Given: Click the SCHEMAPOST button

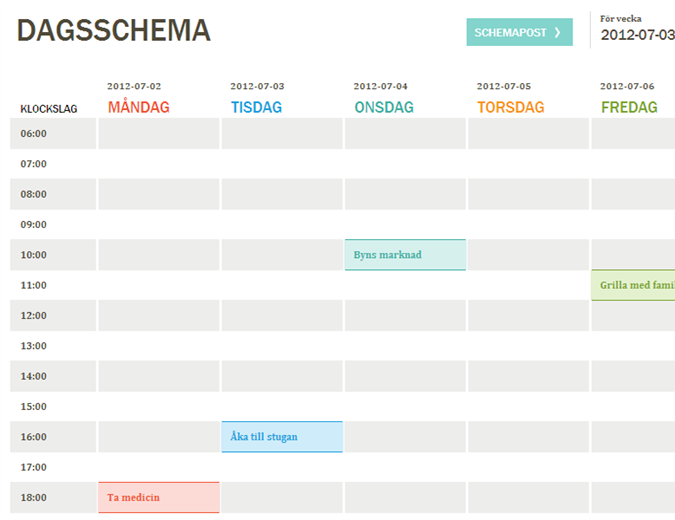Looking at the screenshot, I should pos(518,32).
